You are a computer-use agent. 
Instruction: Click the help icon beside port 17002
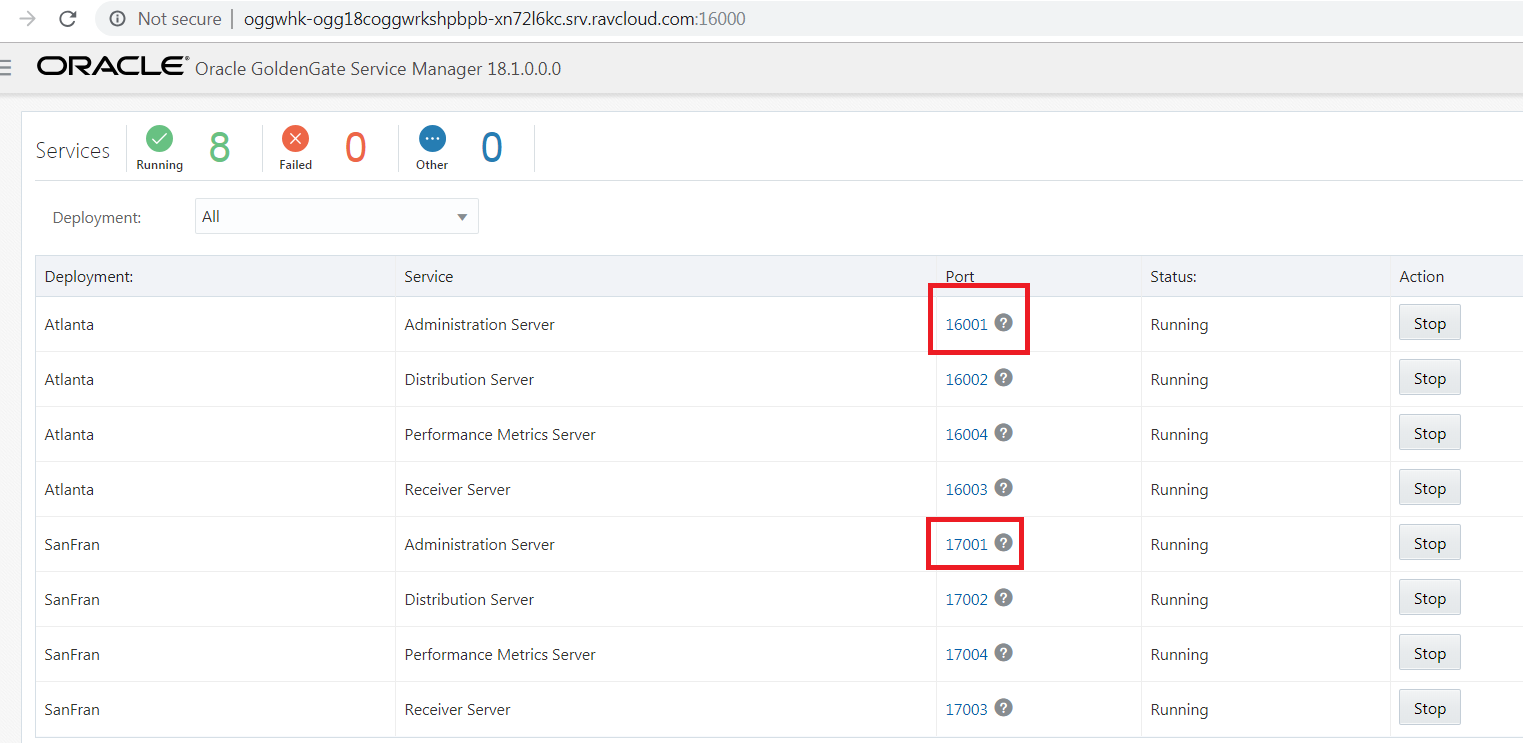pos(1004,598)
